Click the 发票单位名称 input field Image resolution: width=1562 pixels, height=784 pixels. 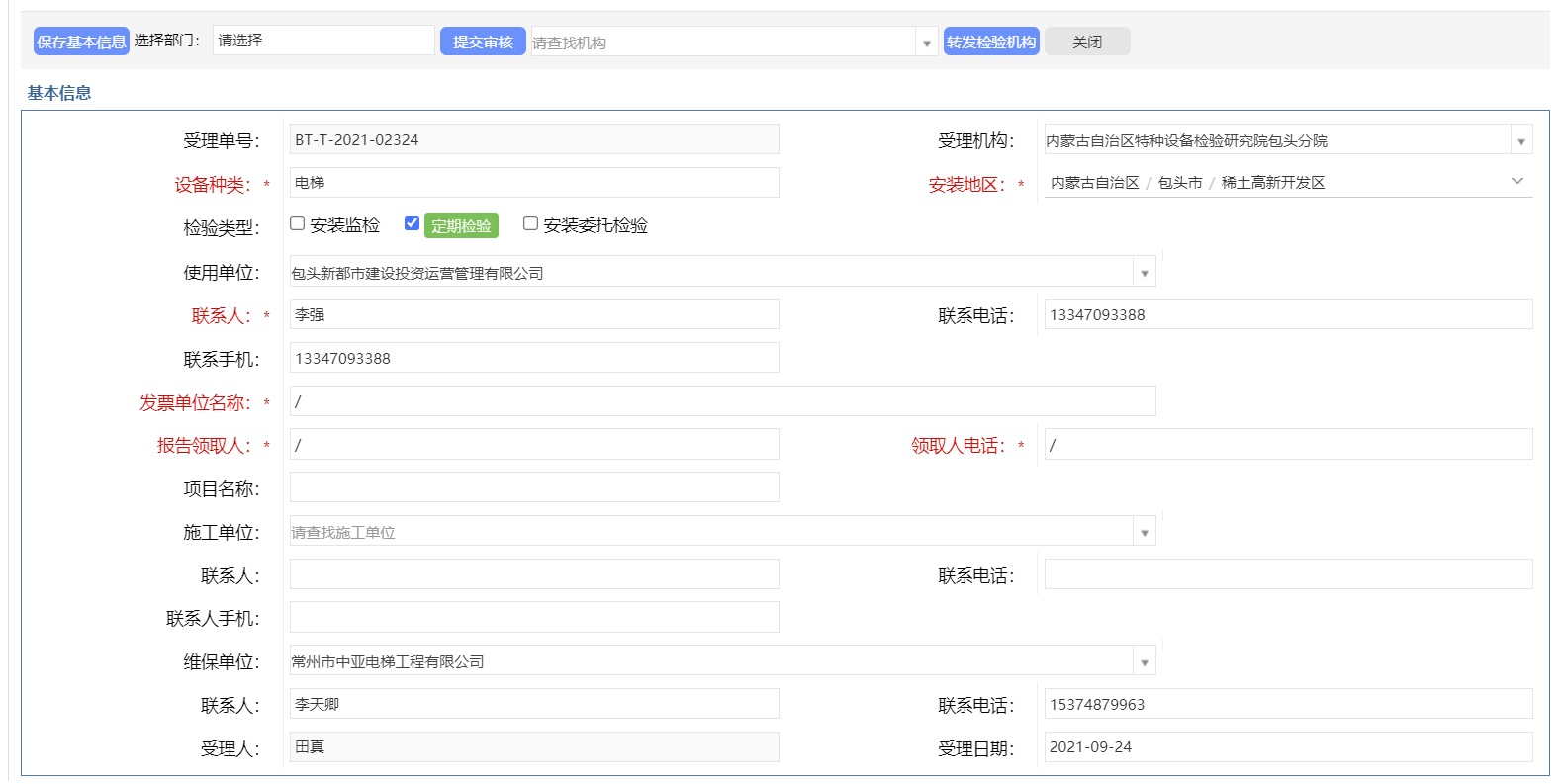(x=723, y=401)
